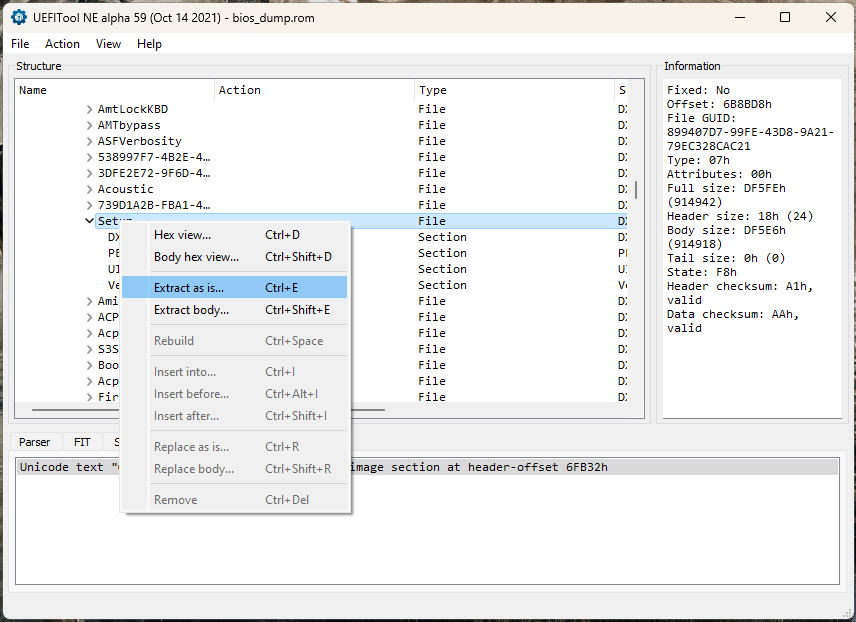
Task: Expand the 538997F7-4B2E tree item
Action: (89, 157)
